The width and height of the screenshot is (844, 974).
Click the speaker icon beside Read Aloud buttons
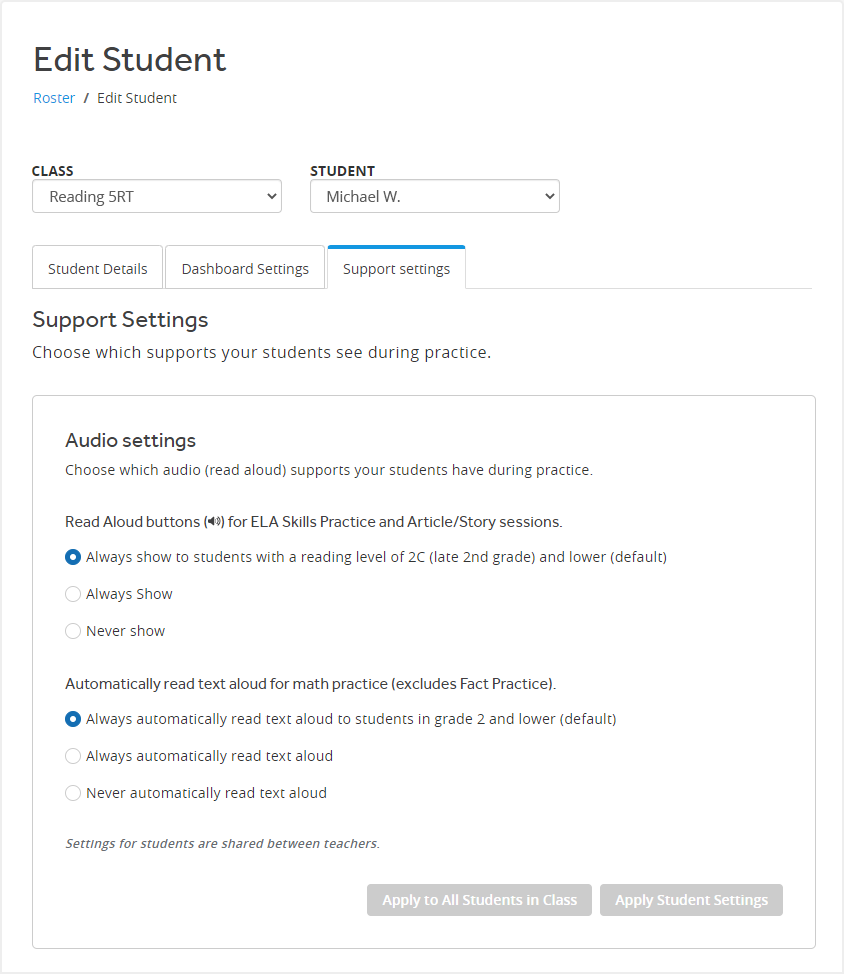[x=215, y=522]
